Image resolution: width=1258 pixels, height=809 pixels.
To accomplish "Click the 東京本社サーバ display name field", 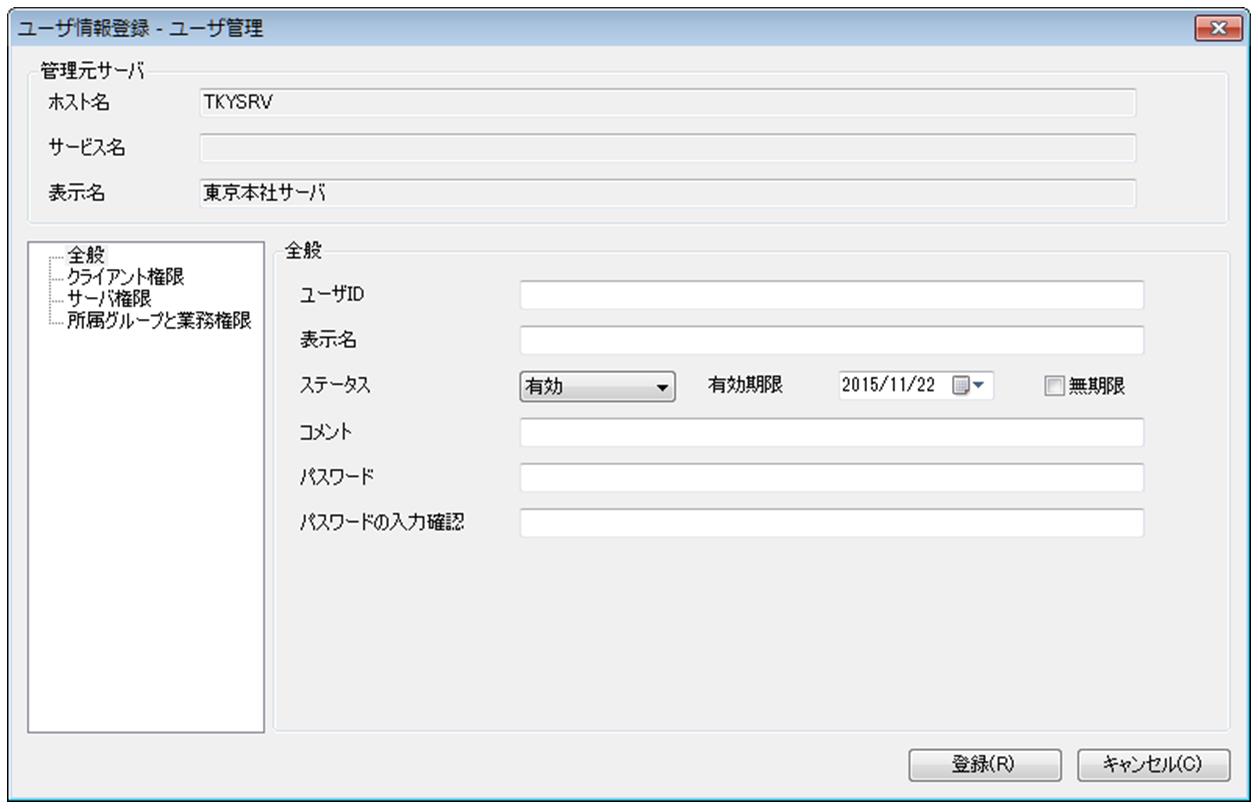I will pyautogui.click(x=667, y=193).
